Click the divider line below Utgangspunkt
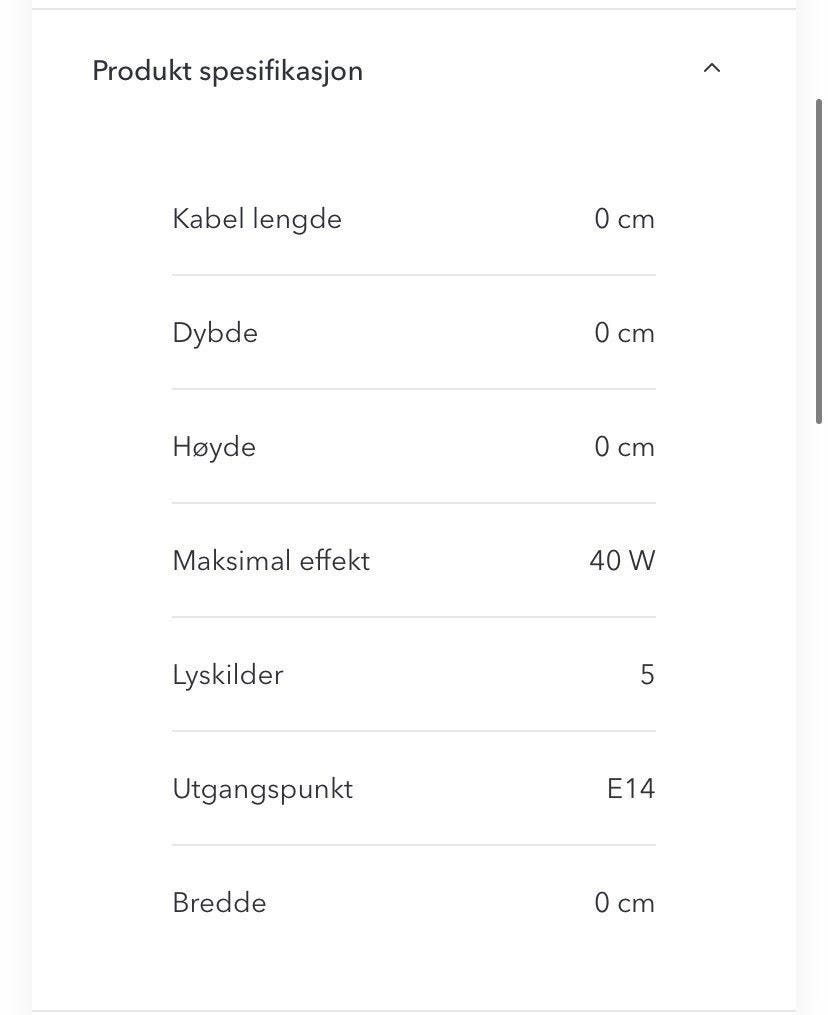 414,845
